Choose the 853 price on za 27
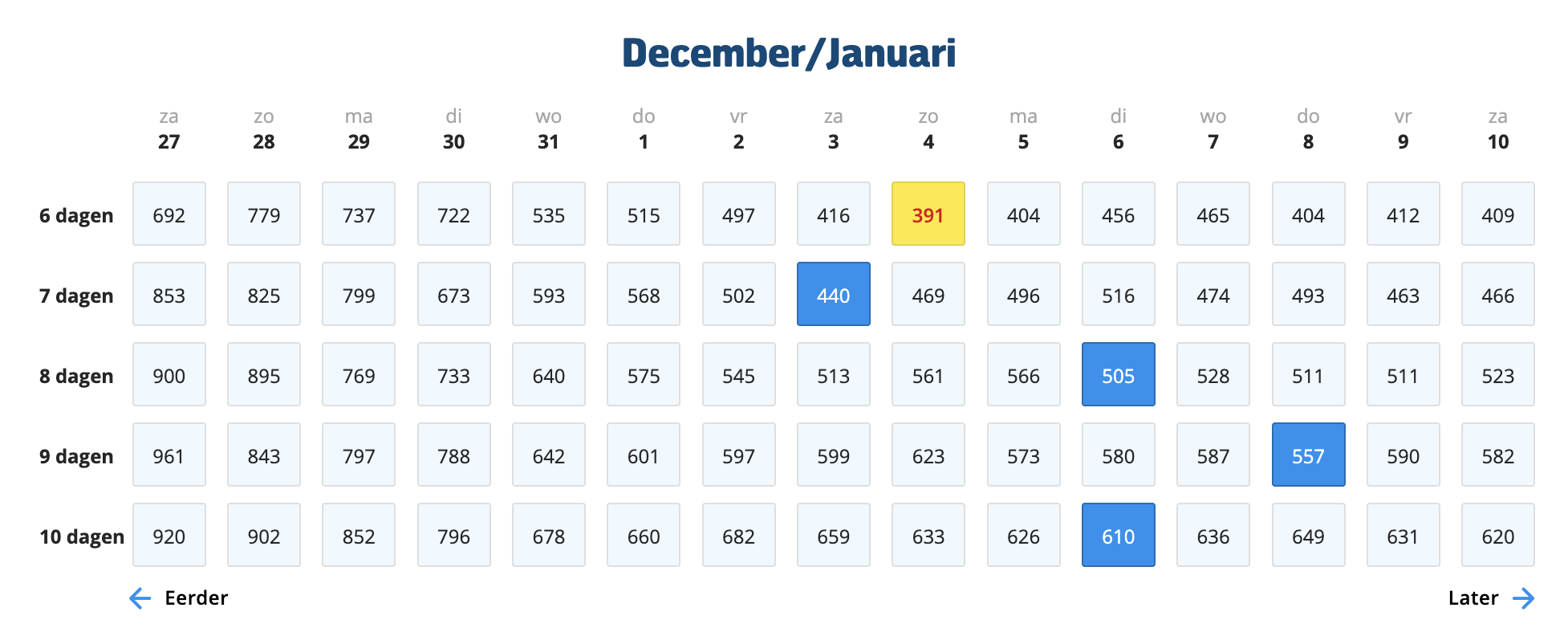 pyautogui.click(x=169, y=295)
